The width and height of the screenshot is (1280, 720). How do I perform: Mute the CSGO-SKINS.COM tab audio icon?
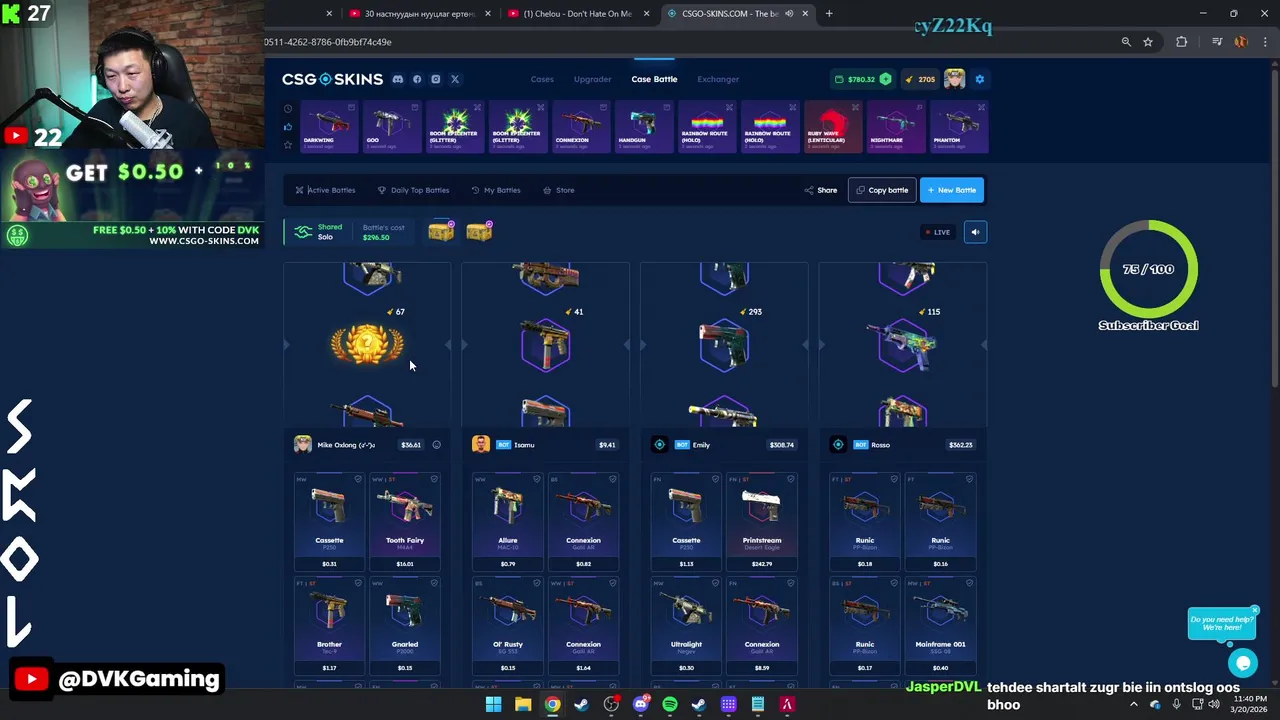click(789, 13)
